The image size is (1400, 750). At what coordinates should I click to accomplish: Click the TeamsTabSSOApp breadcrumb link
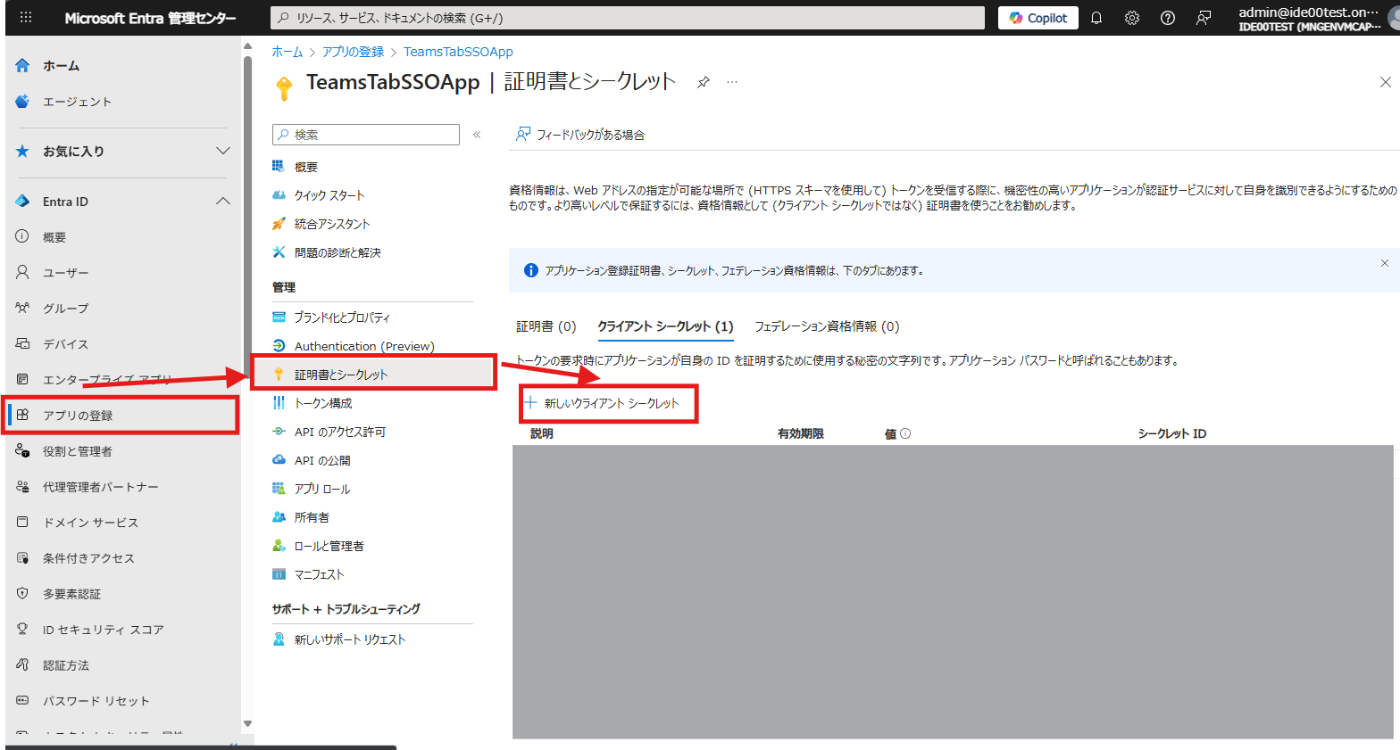point(458,51)
